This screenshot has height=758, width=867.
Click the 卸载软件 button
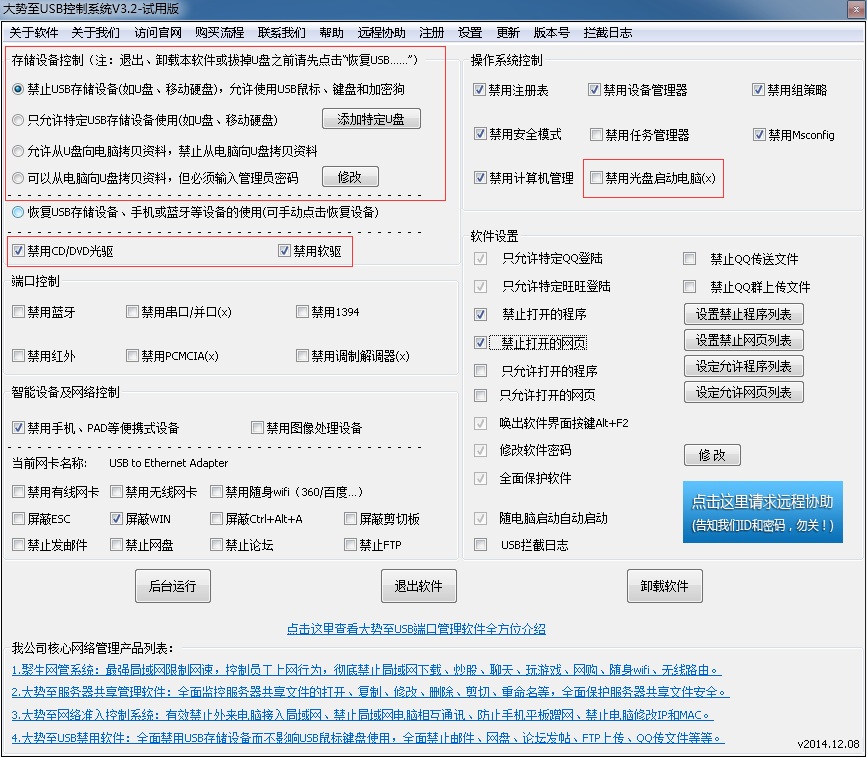click(664, 586)
